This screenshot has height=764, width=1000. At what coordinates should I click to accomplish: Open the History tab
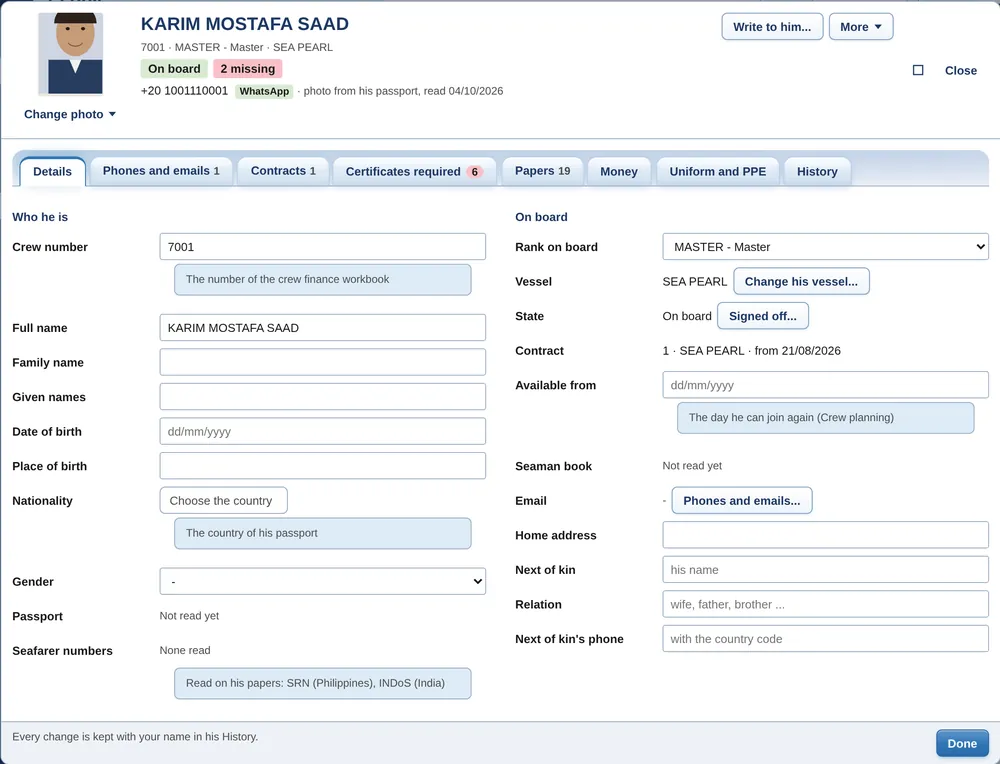[817, 172]
